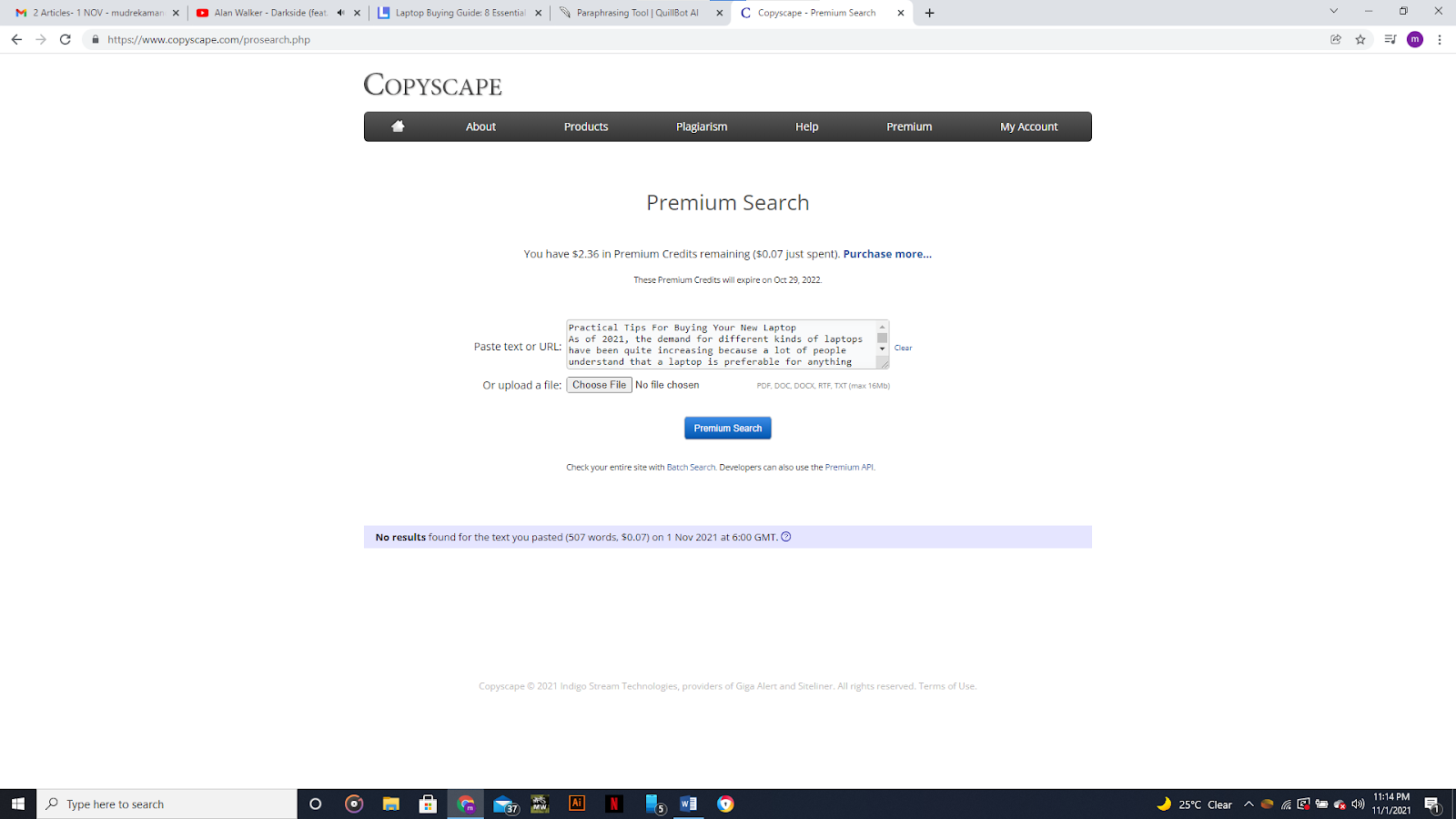Click the help icon beside the results message
1456x819 pixels.
[786, 537]
